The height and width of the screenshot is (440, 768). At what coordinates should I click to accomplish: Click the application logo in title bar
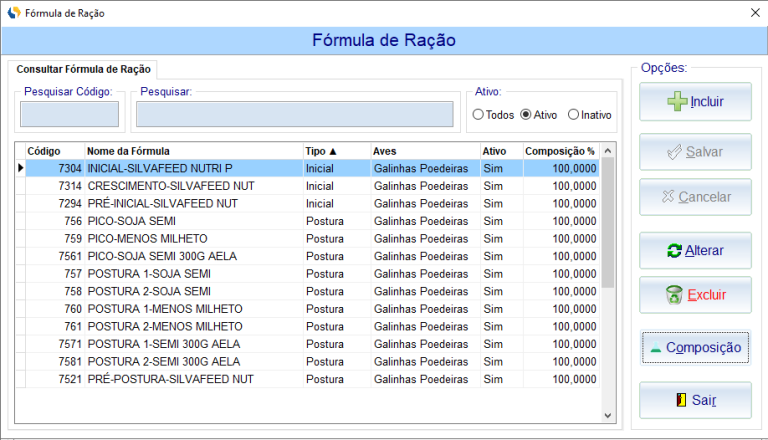13,13
